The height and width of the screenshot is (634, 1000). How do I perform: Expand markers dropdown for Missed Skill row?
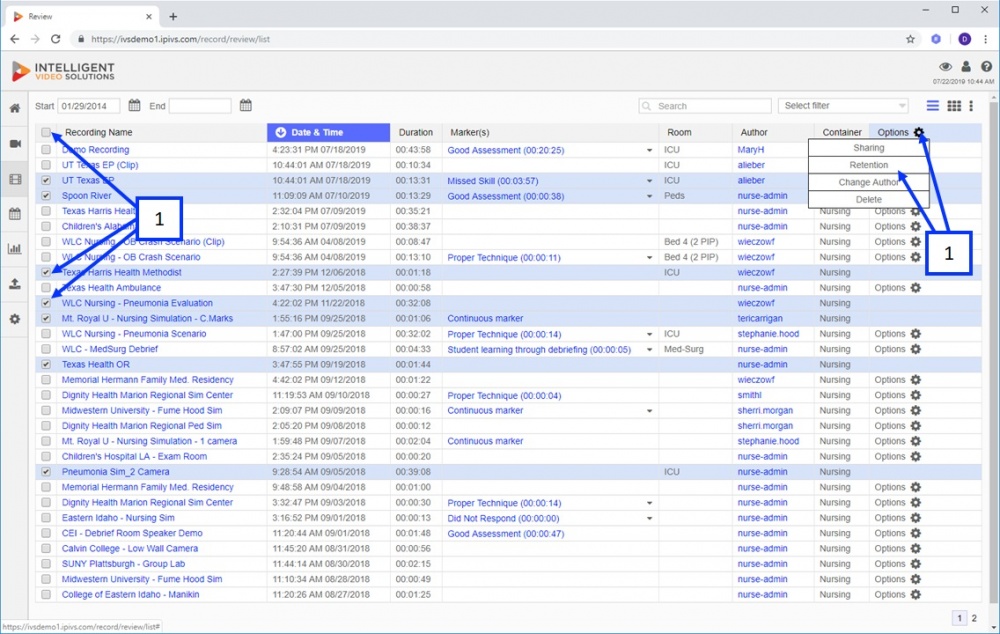(x=649, y=181)
